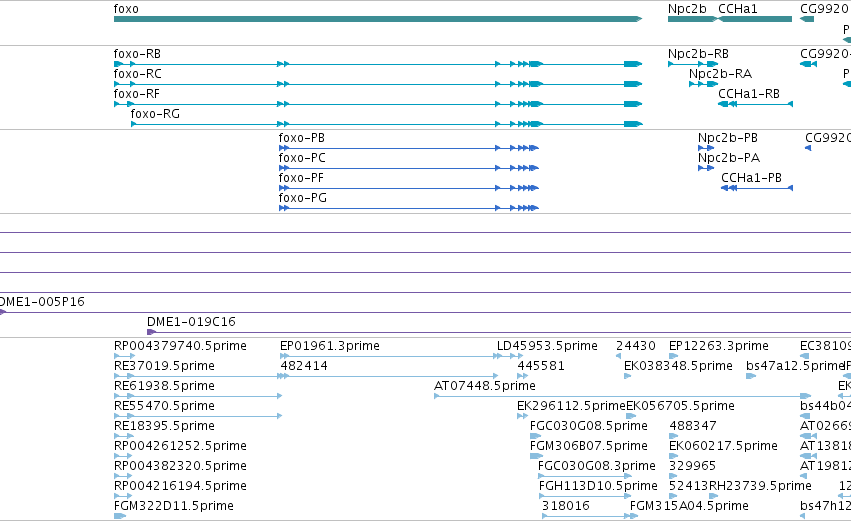Click the 24430 feature label
851x521 pixels.
pos(636,346)
